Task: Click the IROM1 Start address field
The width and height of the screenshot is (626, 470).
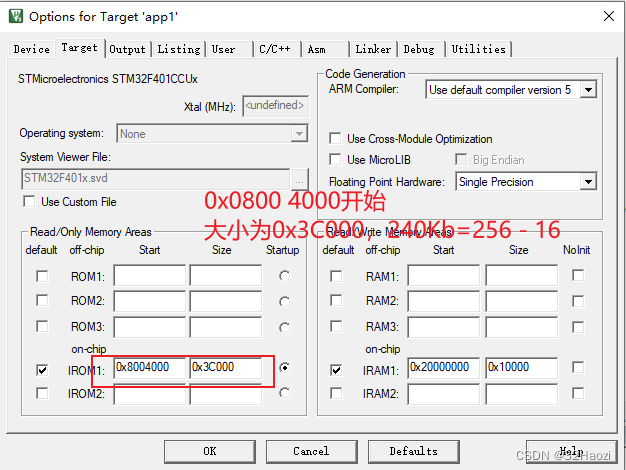Action: coord(148,368)
